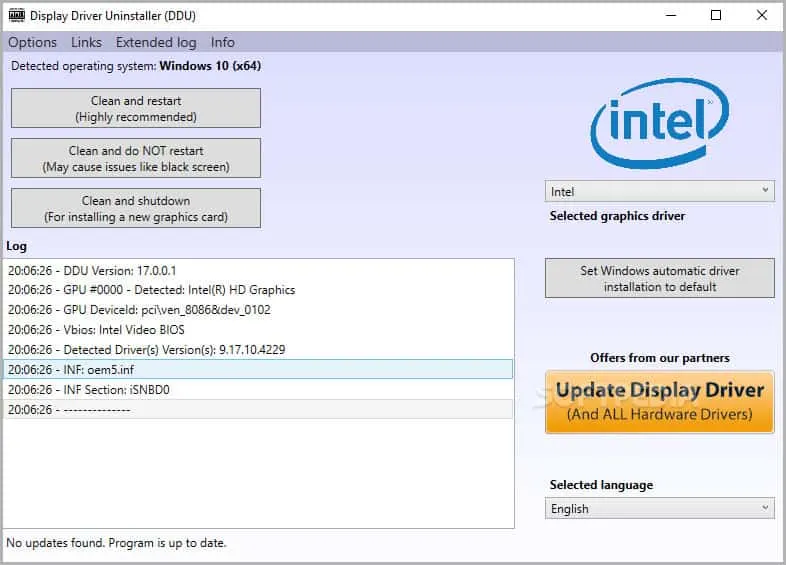Click Clean and do NOT restart button

coord(136,158)
